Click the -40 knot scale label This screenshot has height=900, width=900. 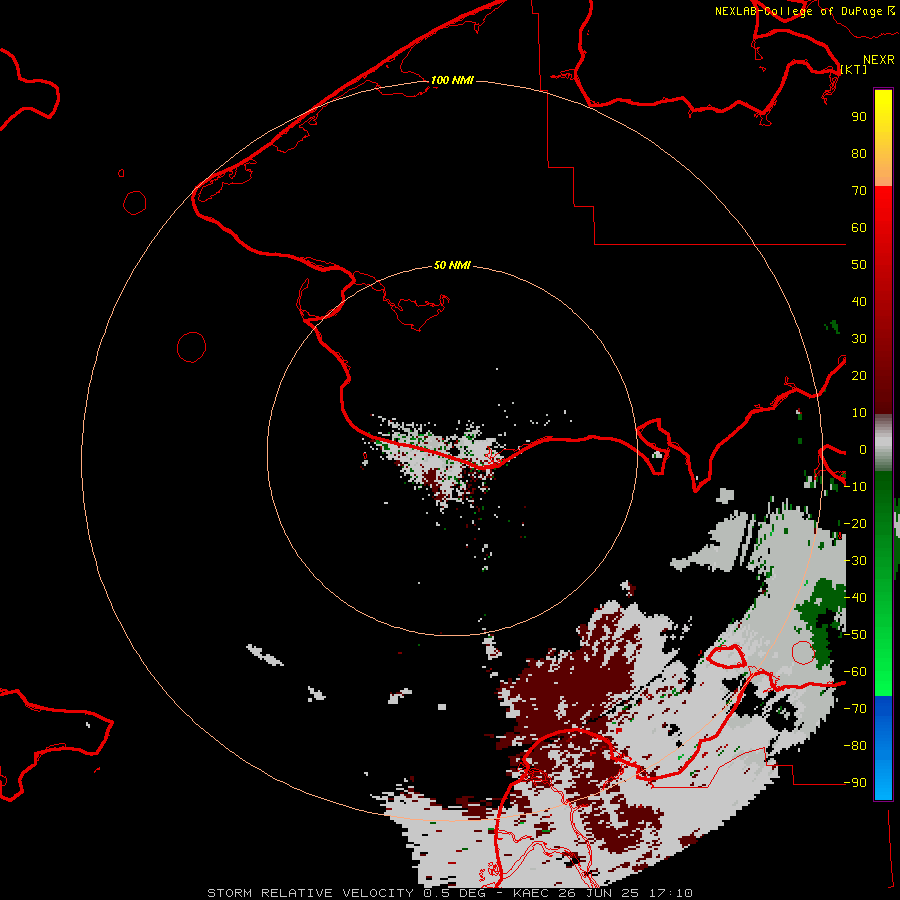point(855,598)
